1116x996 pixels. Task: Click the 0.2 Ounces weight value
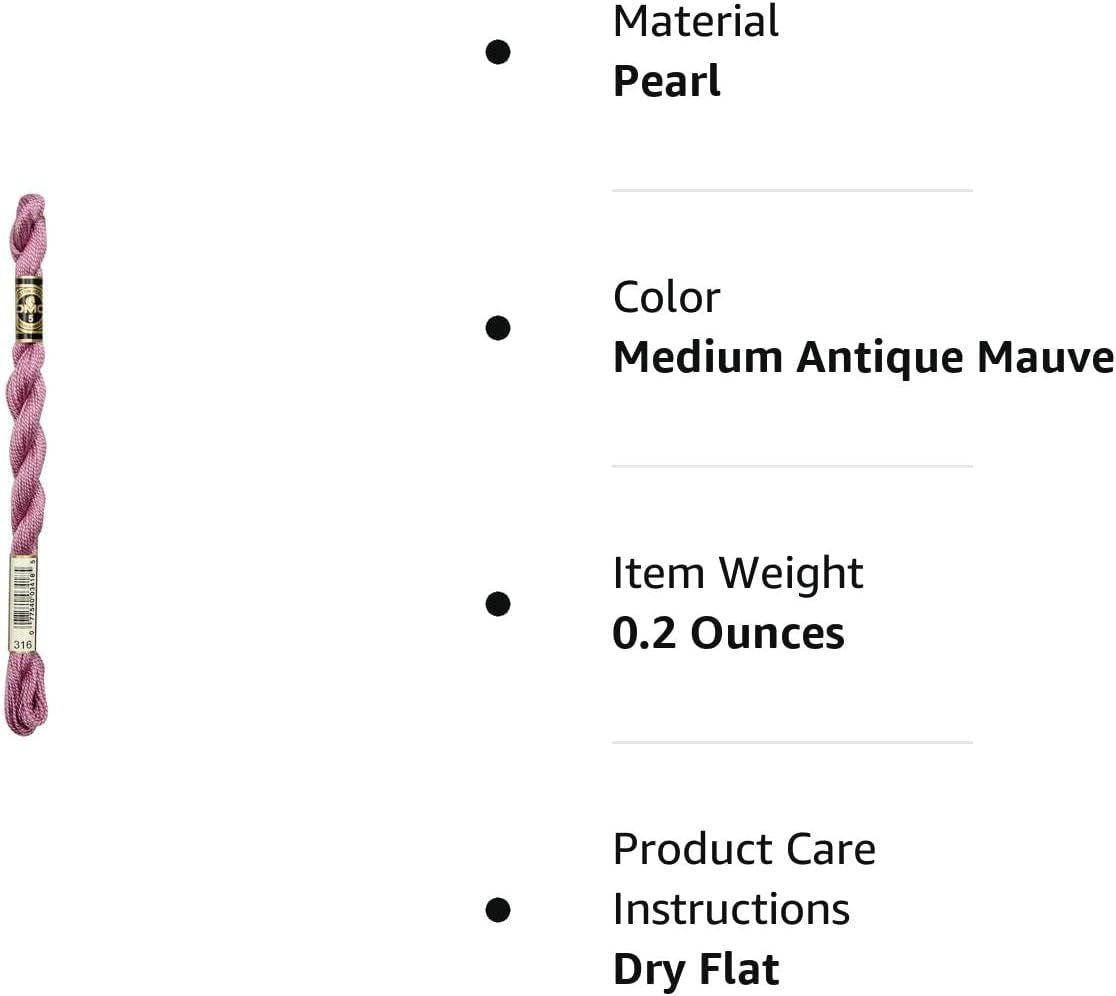pyautogui.click(x=728, y=633)
